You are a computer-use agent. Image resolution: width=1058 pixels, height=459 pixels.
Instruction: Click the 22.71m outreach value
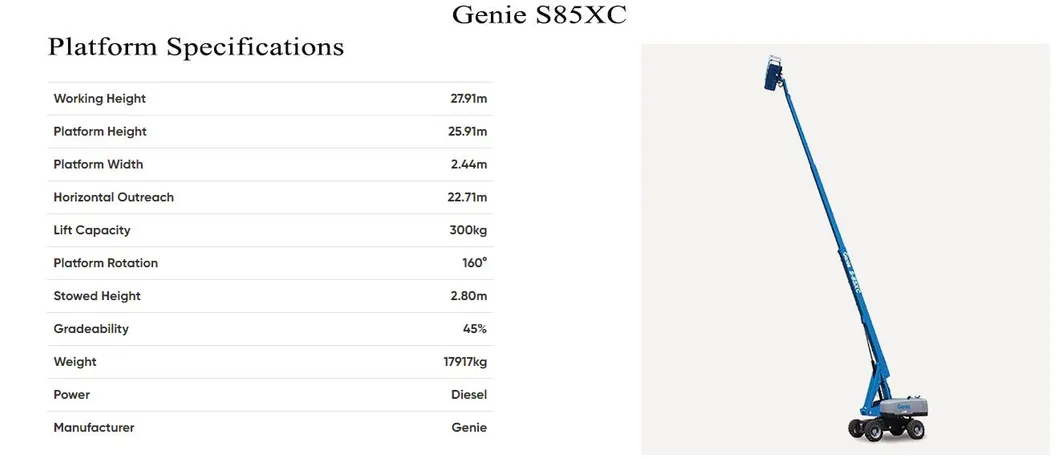coord(467,198)
